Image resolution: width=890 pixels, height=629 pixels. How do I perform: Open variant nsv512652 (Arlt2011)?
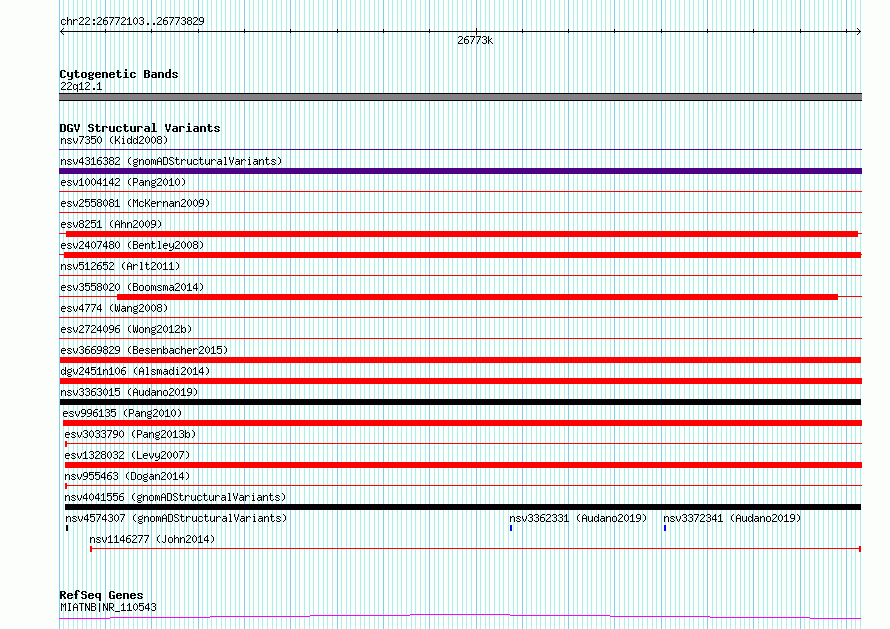pos(120,266)
